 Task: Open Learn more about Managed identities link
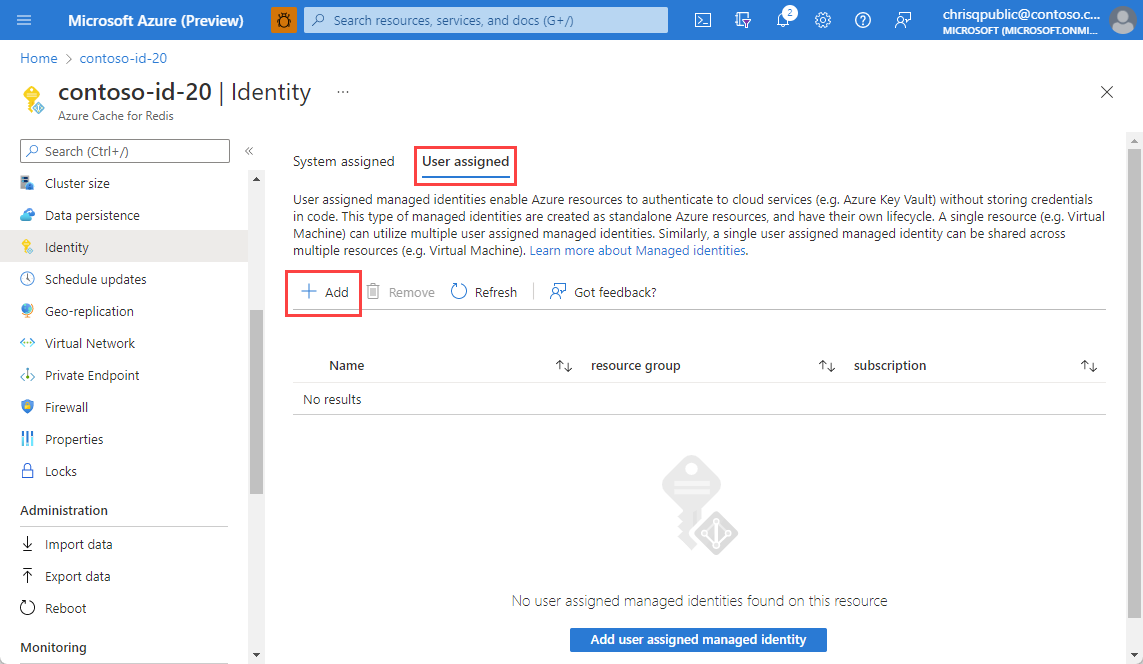[638, 251]
